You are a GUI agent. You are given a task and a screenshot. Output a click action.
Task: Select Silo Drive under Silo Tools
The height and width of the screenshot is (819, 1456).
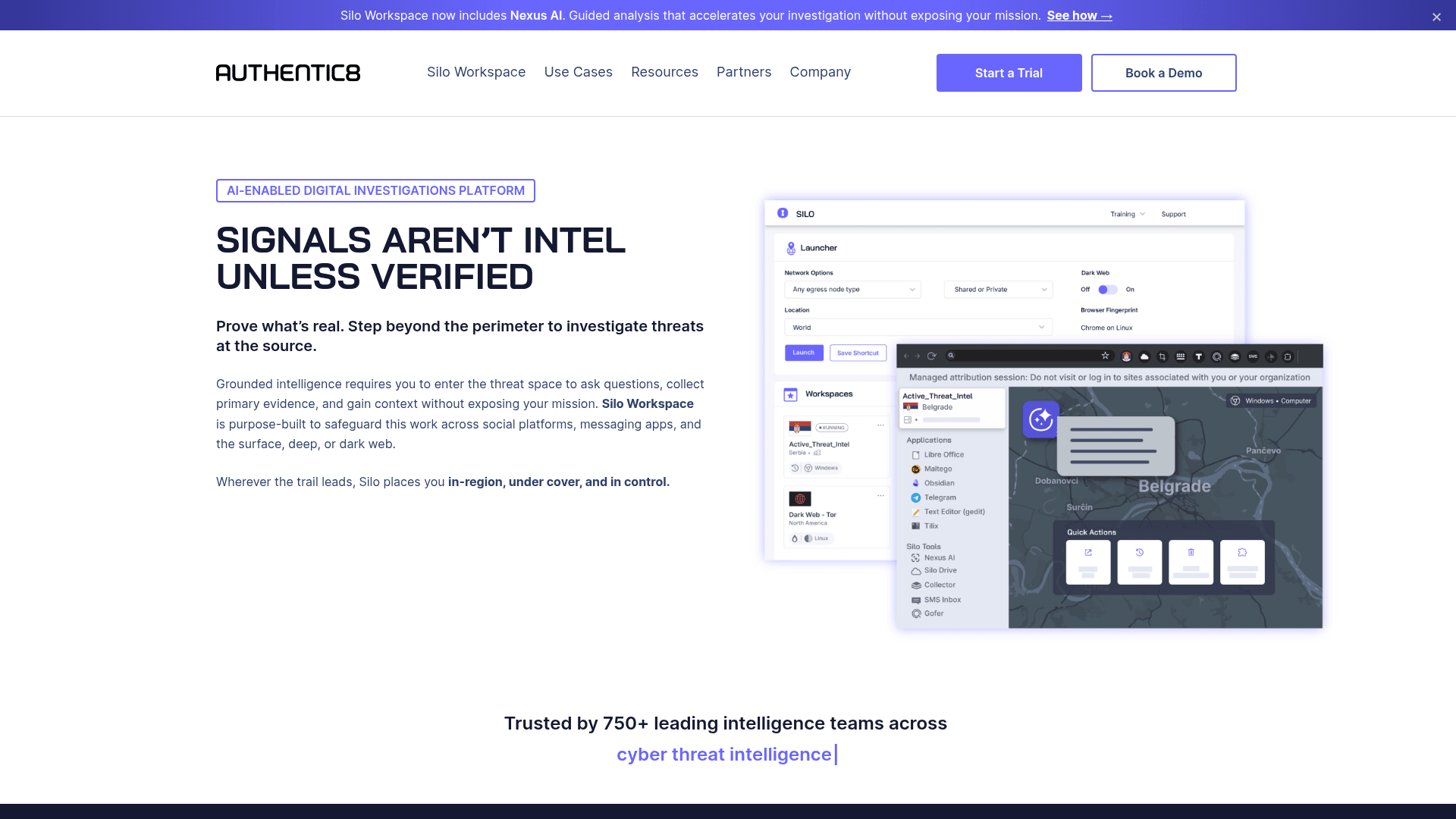point(934,570)
